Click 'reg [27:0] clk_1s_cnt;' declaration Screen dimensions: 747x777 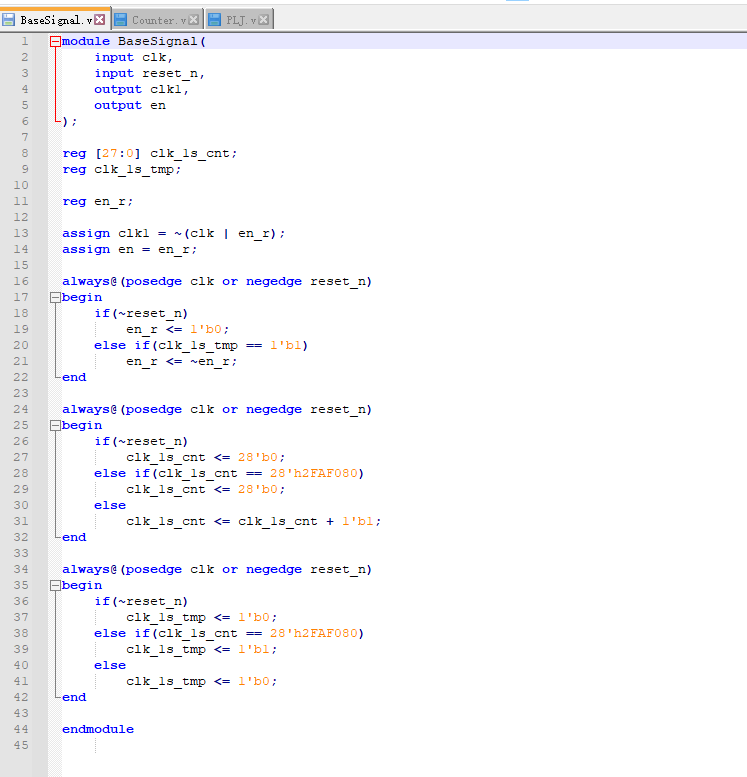point(150,153)
